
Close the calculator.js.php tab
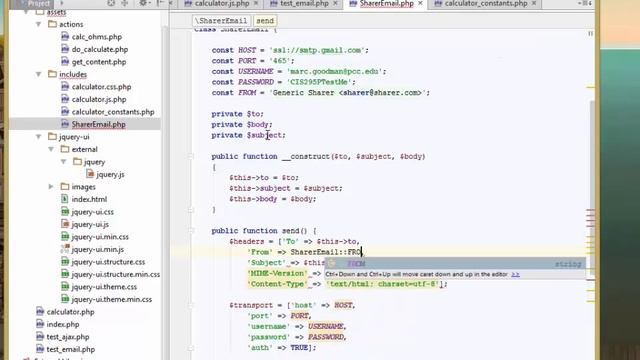[256, 3]
